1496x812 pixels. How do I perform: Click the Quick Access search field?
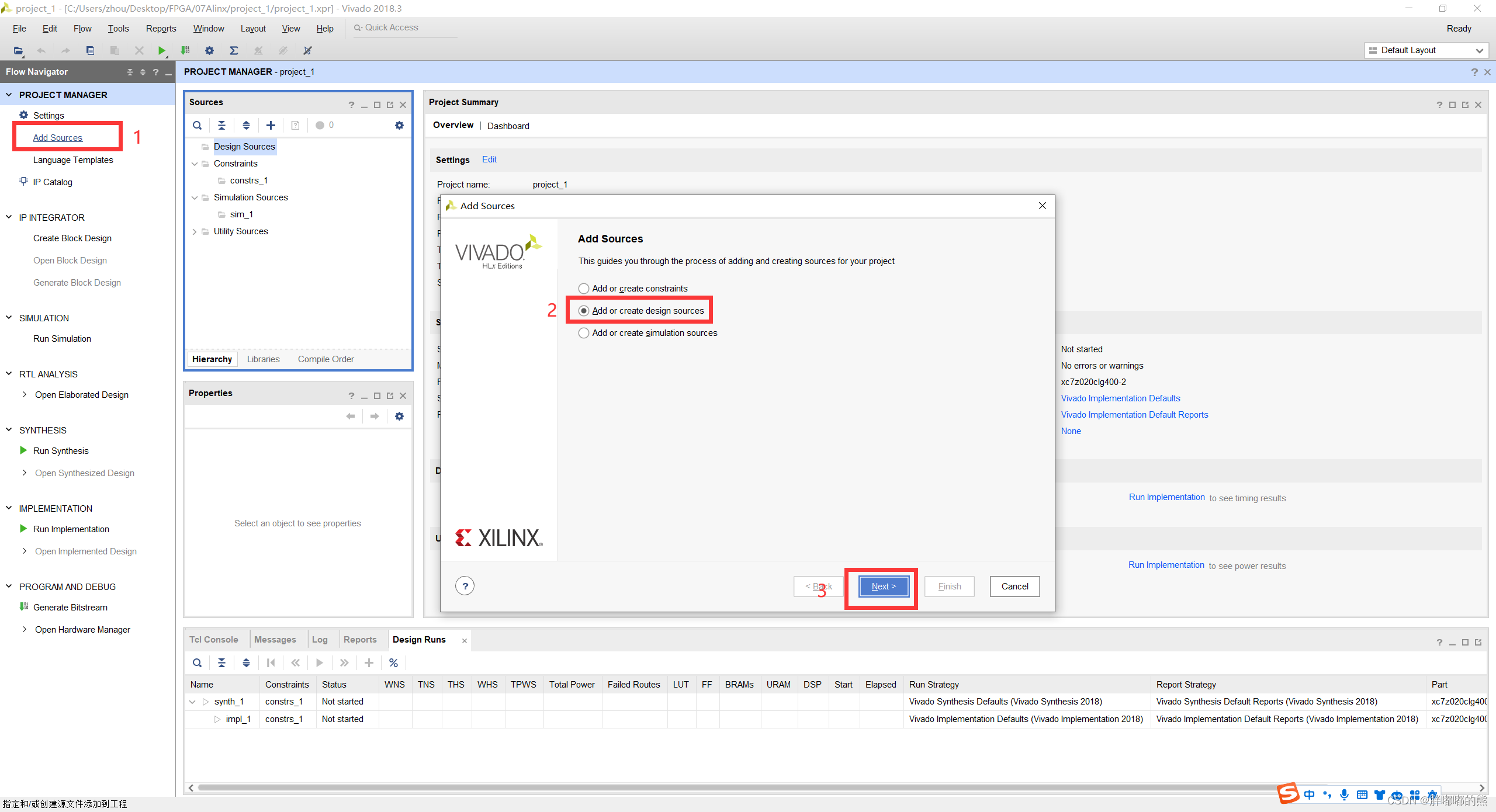pyautogui.click(x=406, y=27)
